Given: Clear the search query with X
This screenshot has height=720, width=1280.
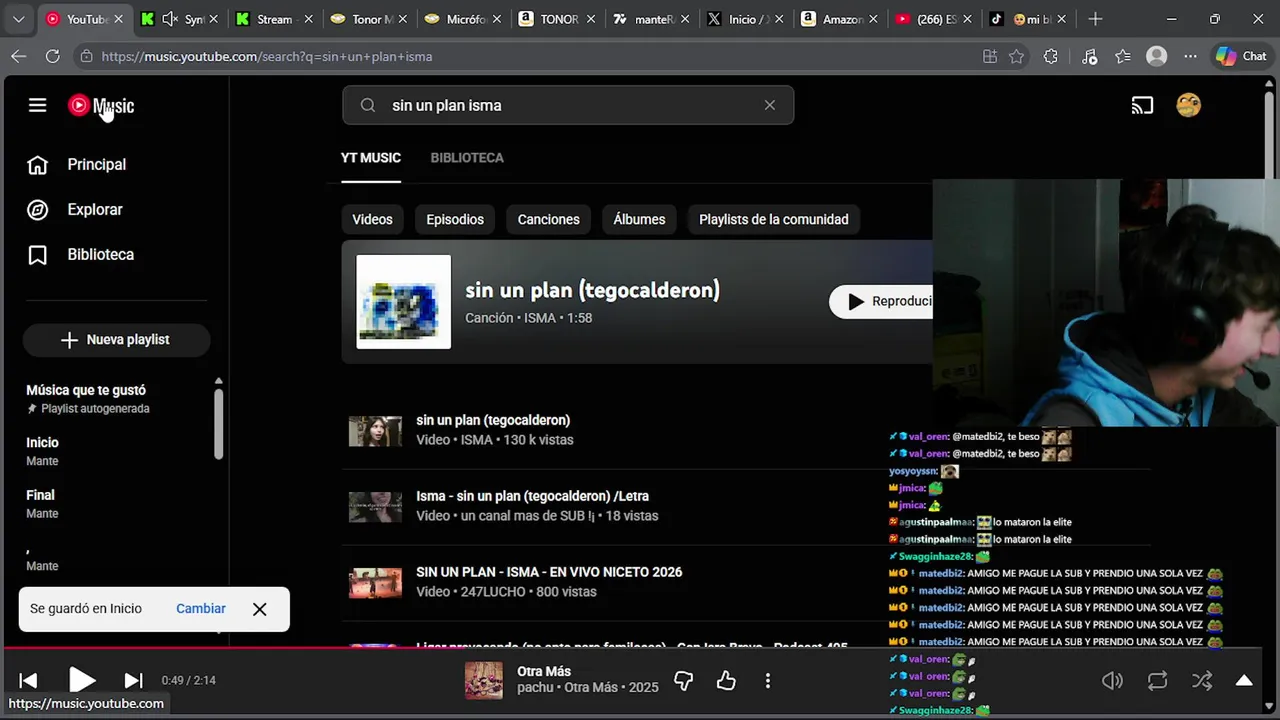Looking at the screenshot, I should (769, 105).
